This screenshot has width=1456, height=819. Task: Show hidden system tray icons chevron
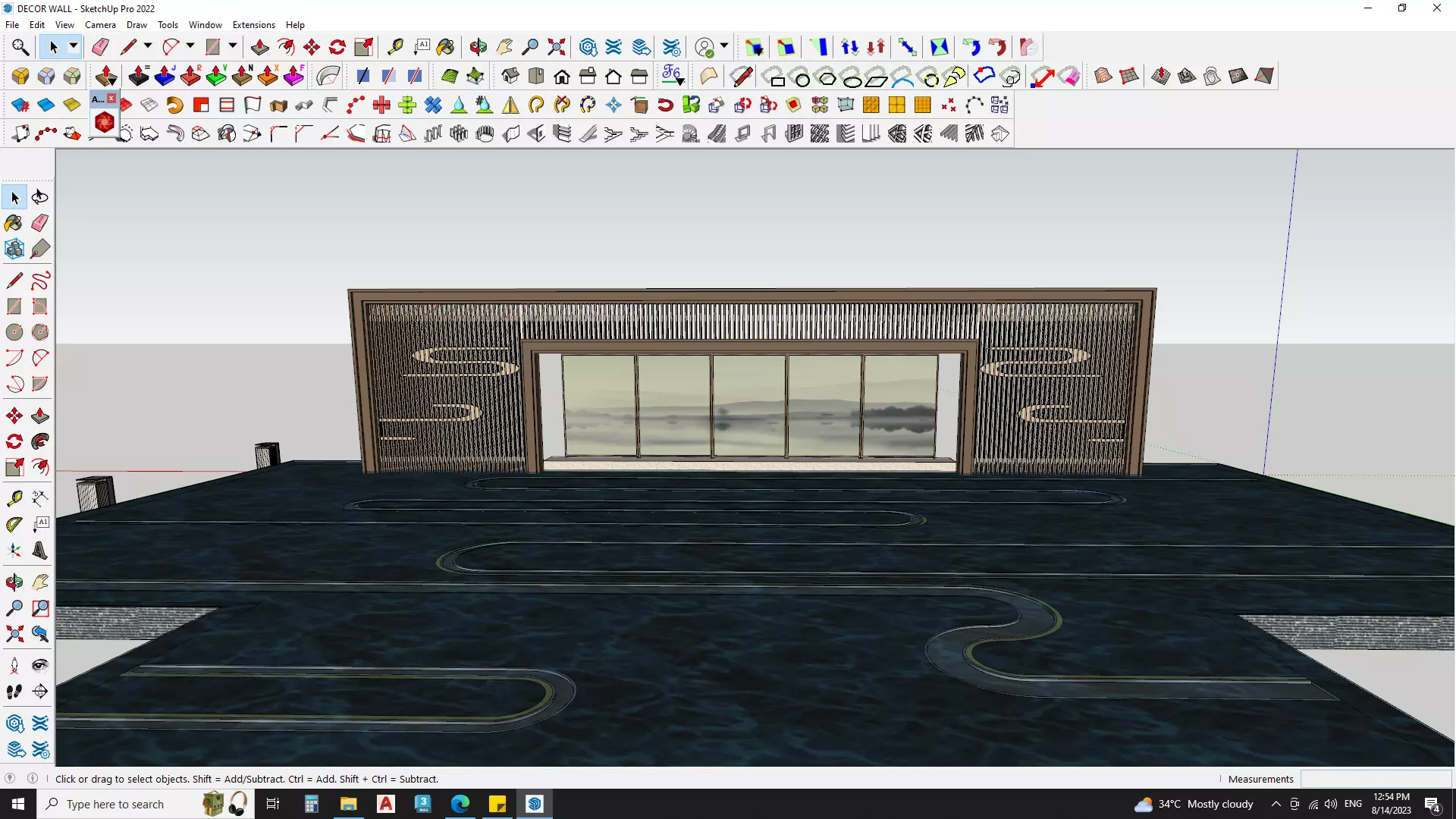1276,804
